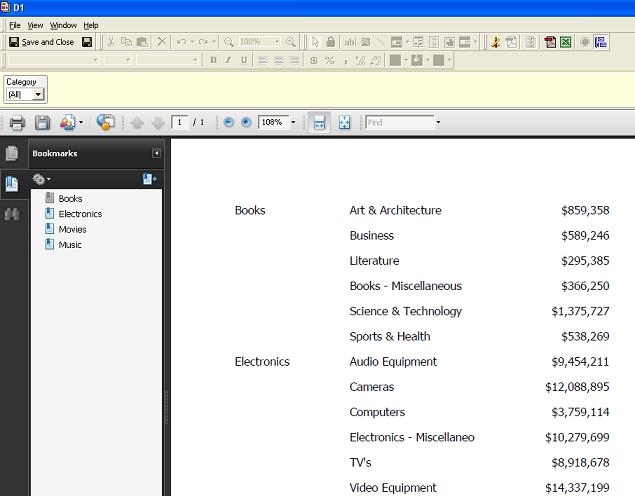This screenshot has width=635, height=496.
Task: Open the Window menu
Action: pyautogui.click(x=63, y=25)
